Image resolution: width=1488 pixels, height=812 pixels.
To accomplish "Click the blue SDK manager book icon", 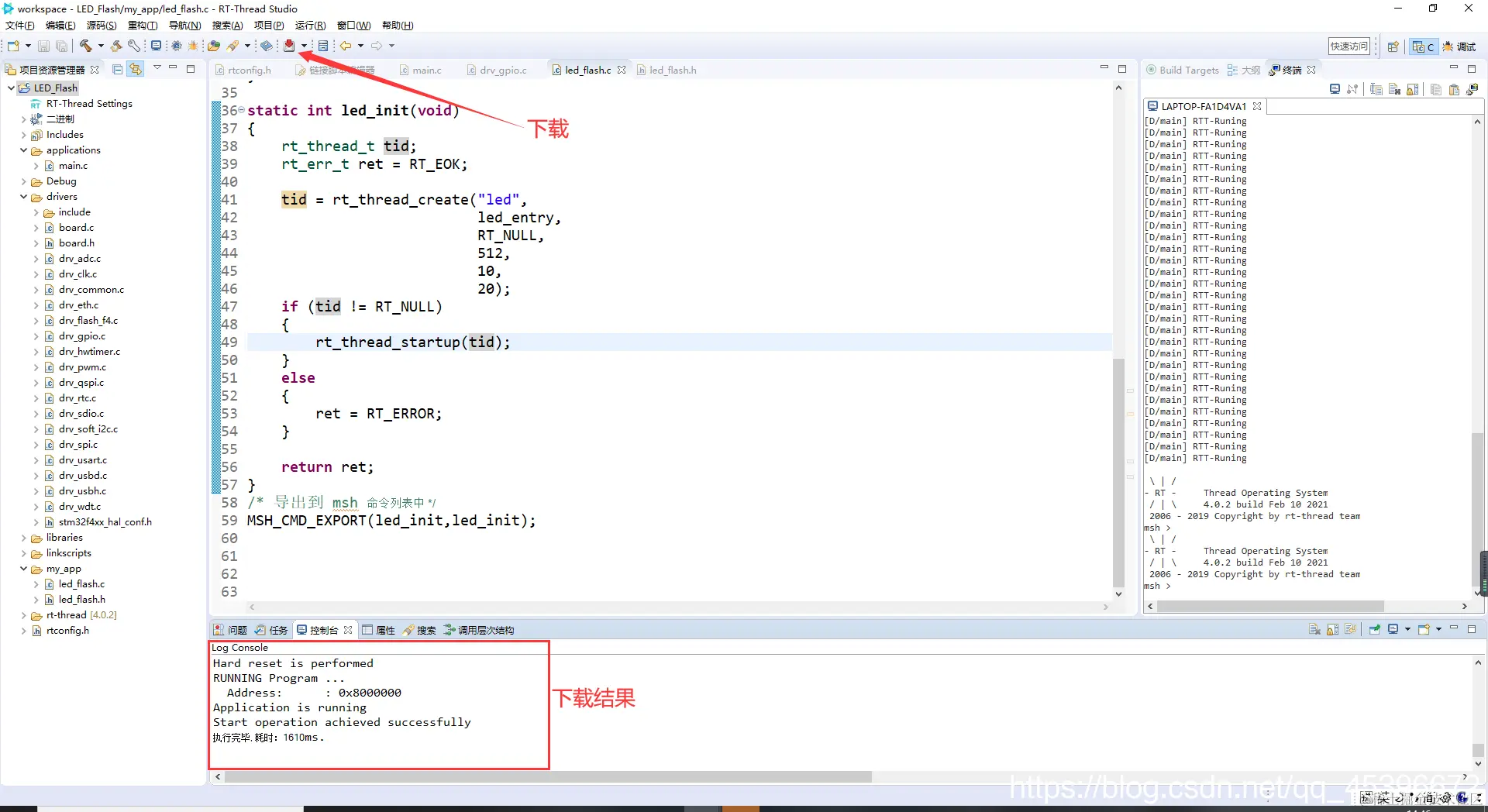I will coord(266,46).
